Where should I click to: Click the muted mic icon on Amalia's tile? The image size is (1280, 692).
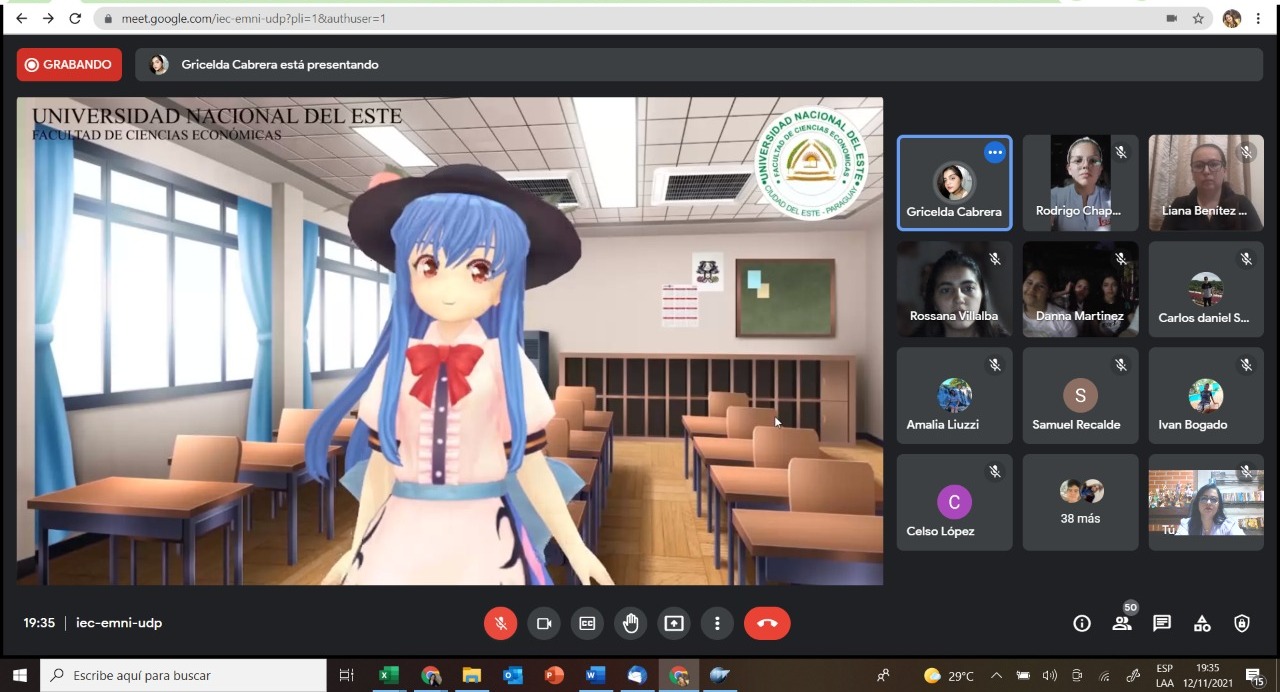click(995, 365)
